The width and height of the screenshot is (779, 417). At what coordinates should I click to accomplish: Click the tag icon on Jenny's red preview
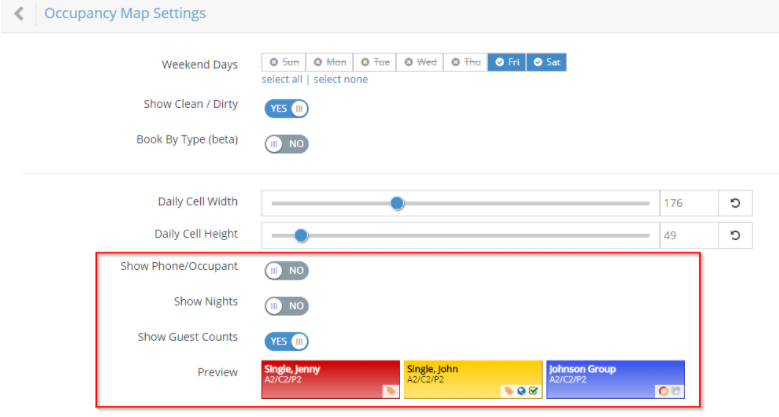pos(390,391)
